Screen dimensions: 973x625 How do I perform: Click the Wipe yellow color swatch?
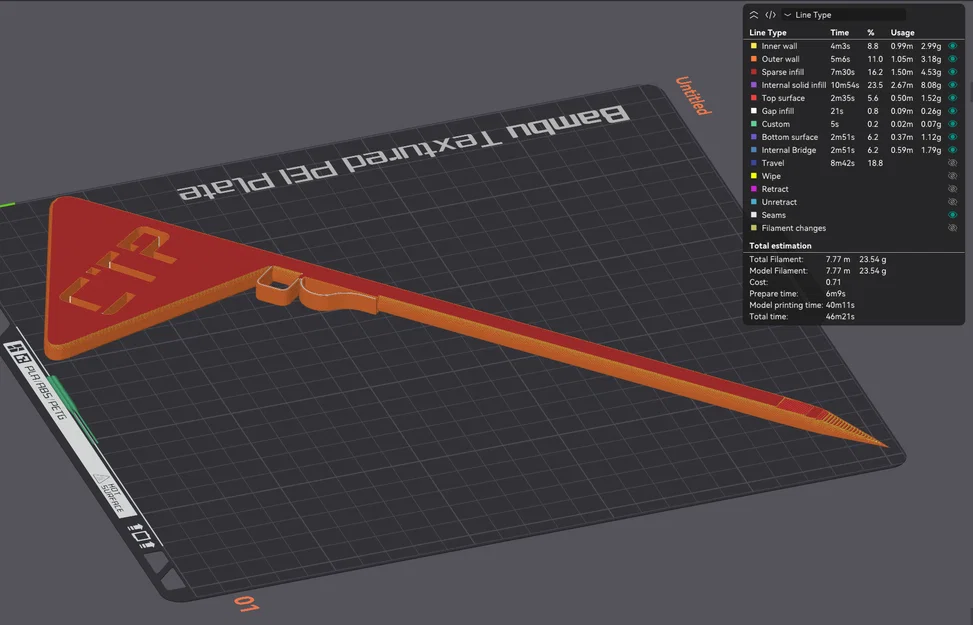click(x=754, y=176)
